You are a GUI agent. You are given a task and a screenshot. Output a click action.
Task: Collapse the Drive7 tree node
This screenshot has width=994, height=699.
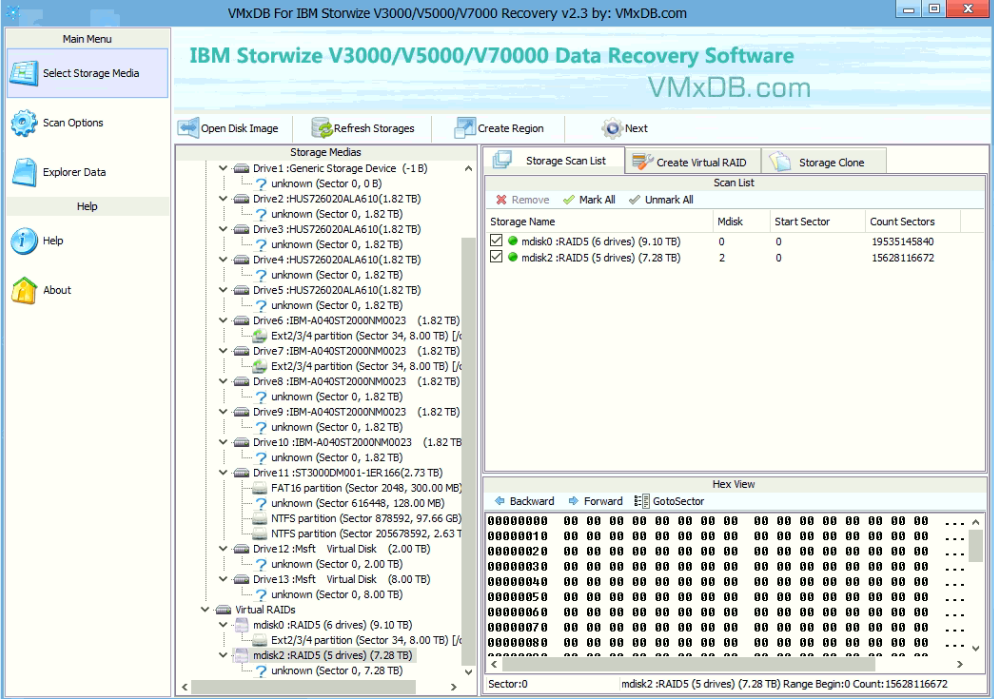pyautogui.click(x=223, y=351)
